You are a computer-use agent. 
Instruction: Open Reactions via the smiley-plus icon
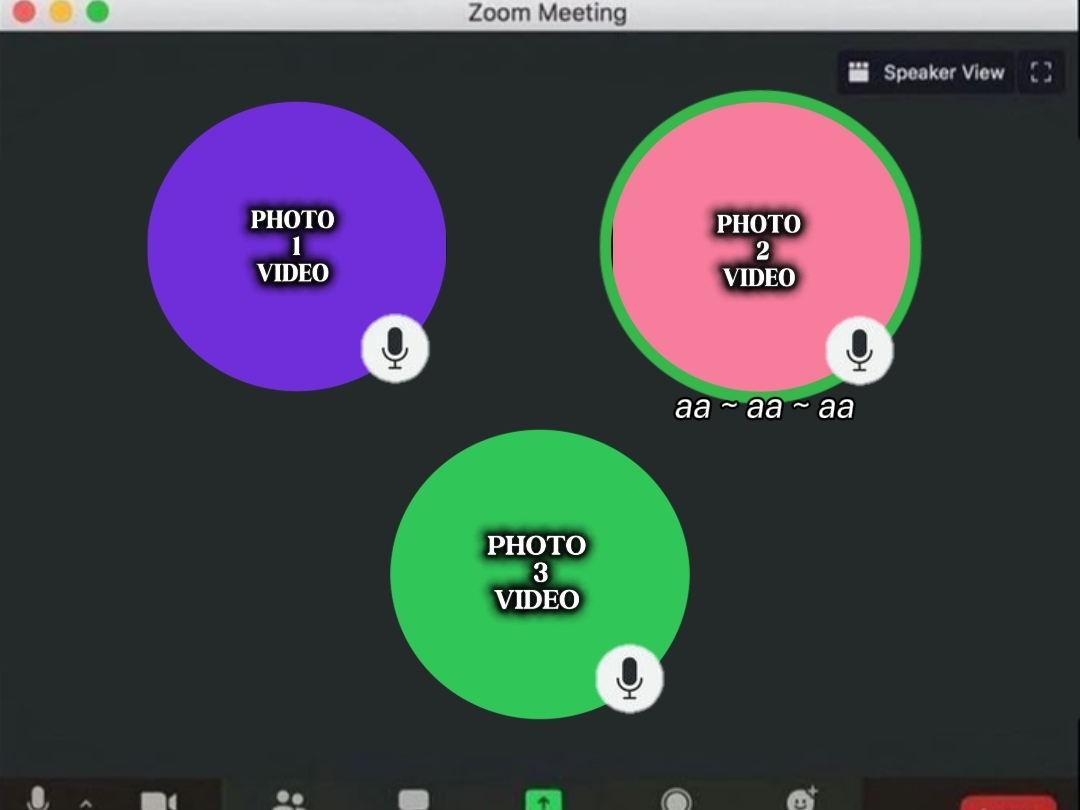(802, 798)
